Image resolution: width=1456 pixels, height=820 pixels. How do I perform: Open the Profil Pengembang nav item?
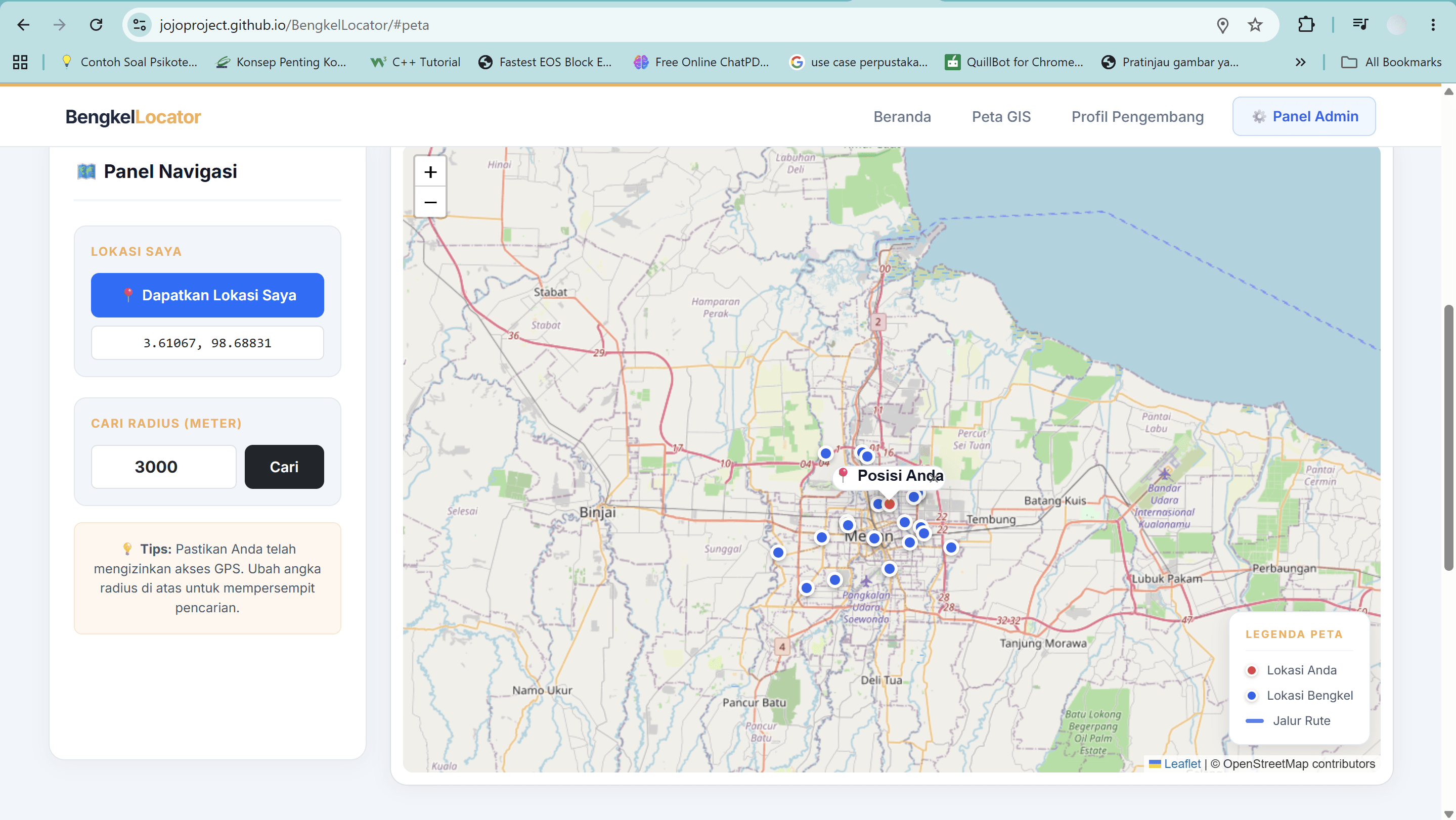1137,116
